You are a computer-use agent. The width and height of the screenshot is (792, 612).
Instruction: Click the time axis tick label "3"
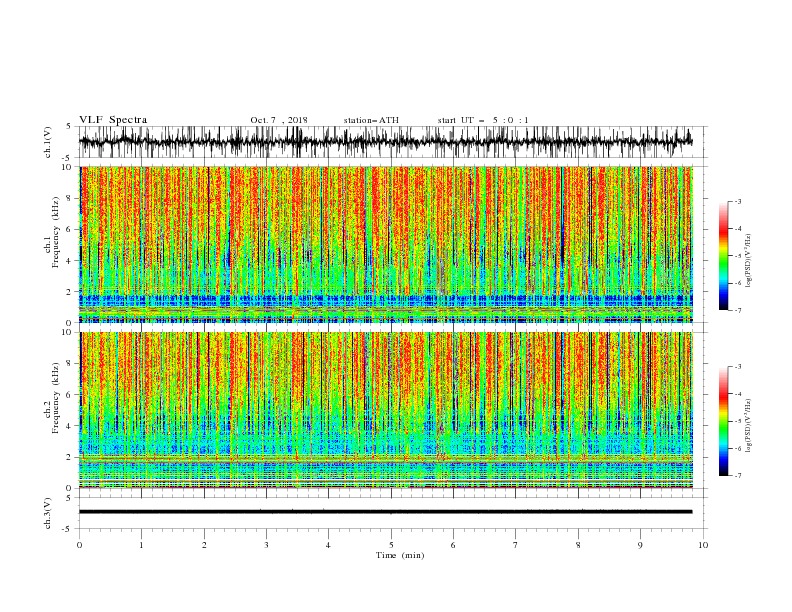(266, 545)
